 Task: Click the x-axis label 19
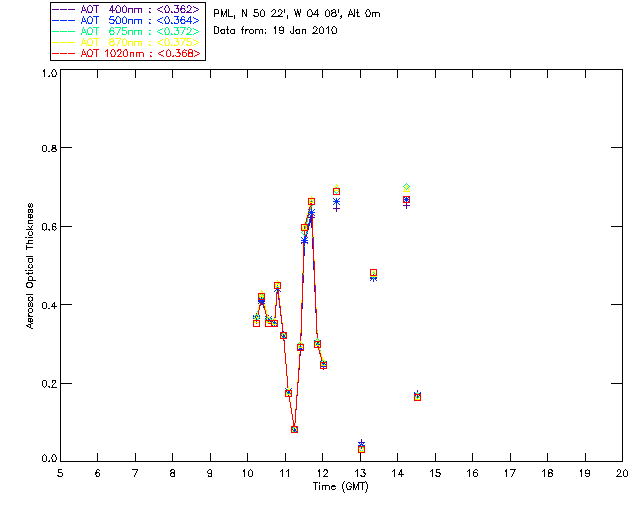[585, 473]
